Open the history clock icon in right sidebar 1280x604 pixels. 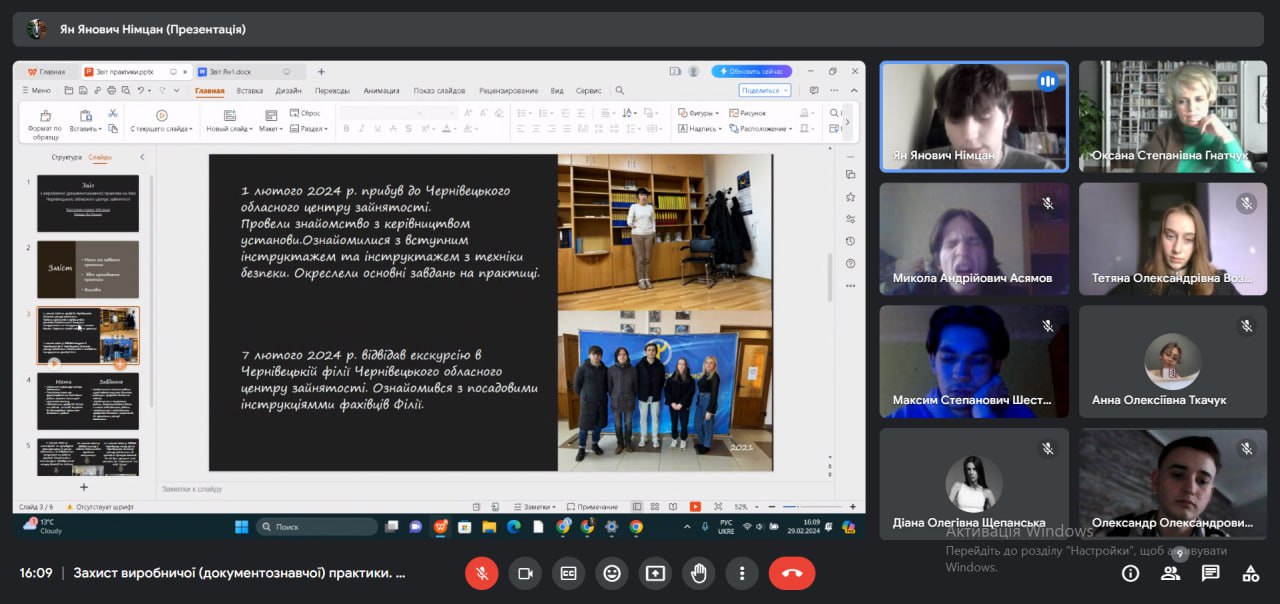coord(850,241)
